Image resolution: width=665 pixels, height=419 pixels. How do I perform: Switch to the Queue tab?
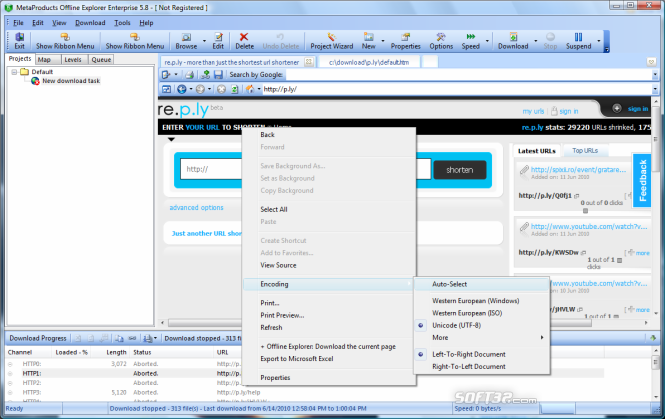point(101,60)
